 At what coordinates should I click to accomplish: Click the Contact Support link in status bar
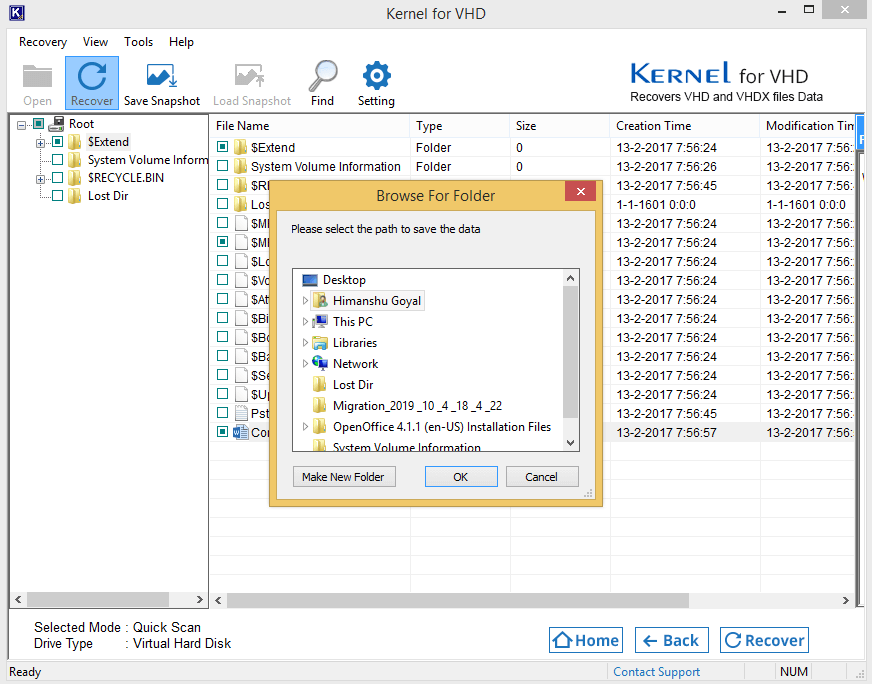[656, 672]
